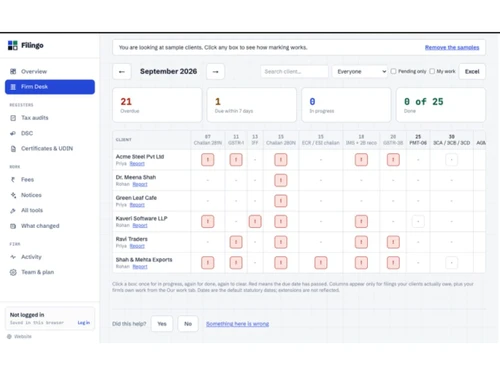This screenshot has width=500, height=375.
Task: Mark Acme Steel GSTR-3B box
Action: click(393, 160)
